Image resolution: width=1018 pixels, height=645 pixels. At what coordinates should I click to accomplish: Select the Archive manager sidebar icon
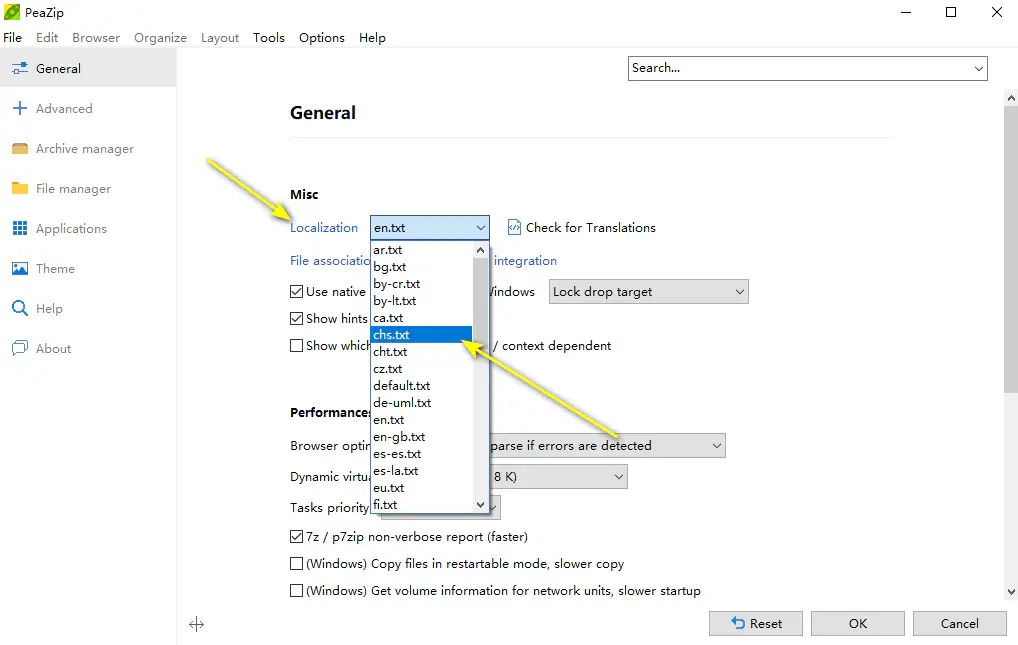tap(19, 149)
